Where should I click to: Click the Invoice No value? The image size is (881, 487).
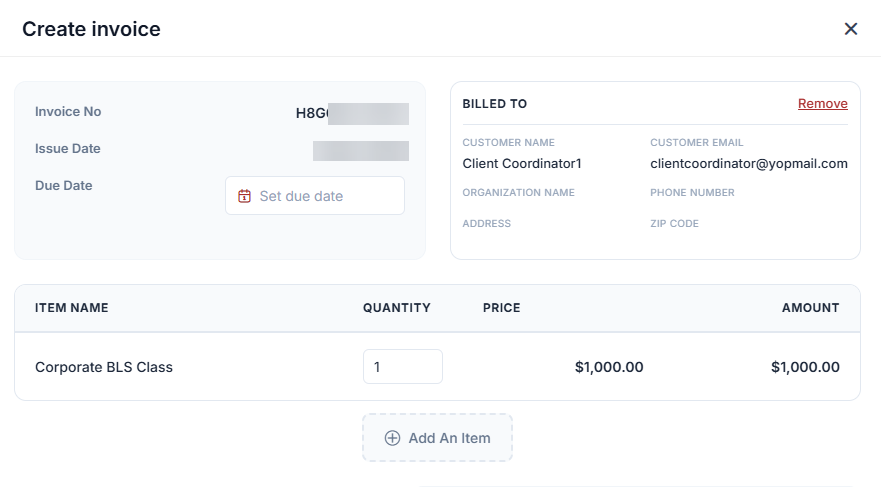(x=352, y=113)
